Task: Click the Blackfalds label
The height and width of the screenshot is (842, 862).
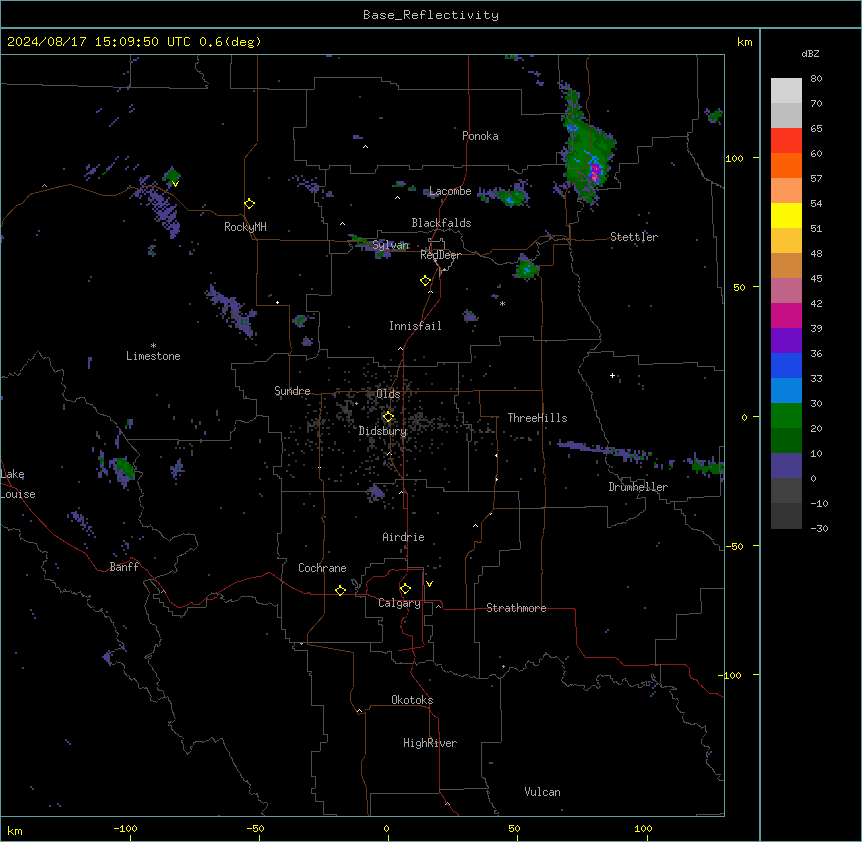Action: [x=441, y=223]
